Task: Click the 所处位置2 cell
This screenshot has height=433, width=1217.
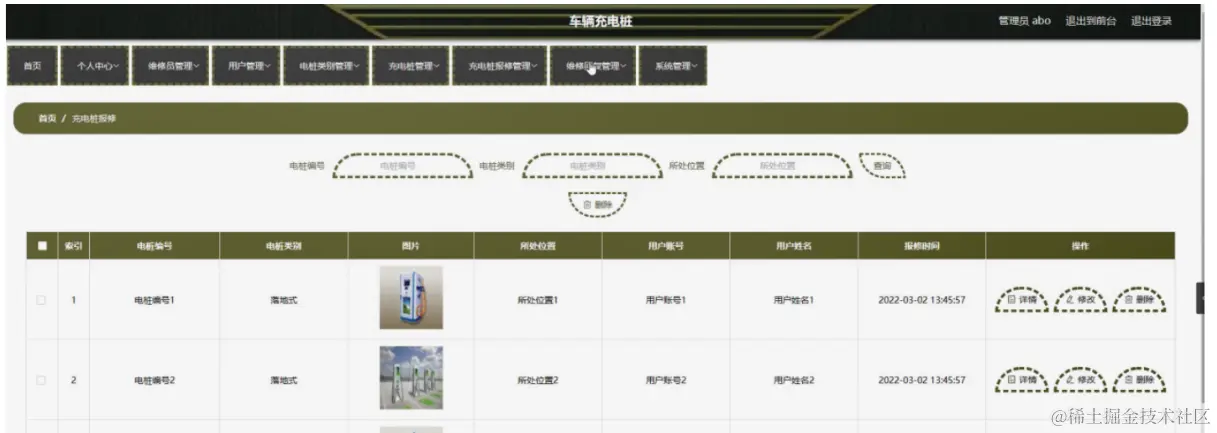Action: (538, 380)
